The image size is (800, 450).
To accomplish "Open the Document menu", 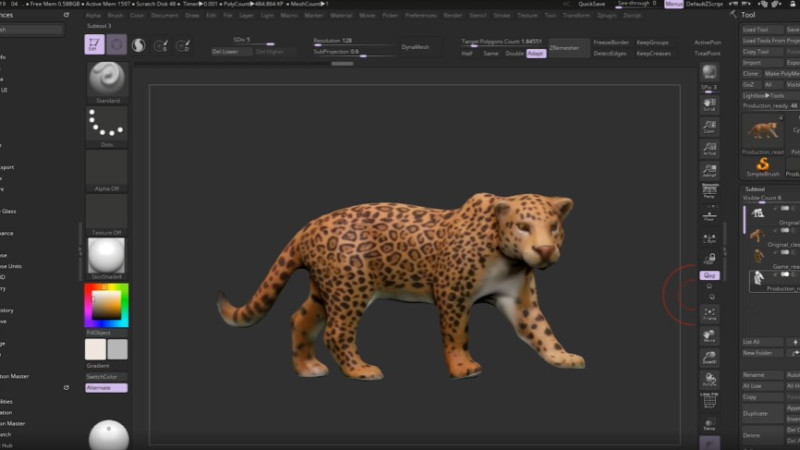I will [165, 15].
